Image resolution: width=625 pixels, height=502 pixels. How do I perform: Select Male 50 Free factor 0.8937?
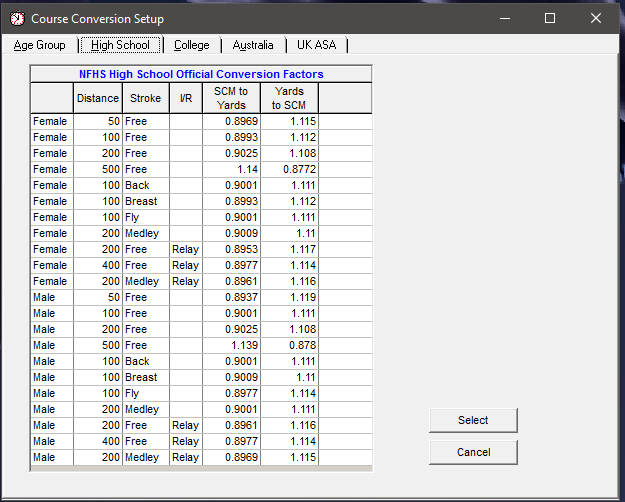click(231, 297)
